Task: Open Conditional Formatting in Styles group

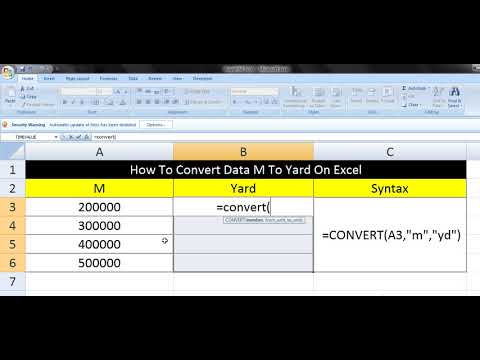Action: (295, 97)
